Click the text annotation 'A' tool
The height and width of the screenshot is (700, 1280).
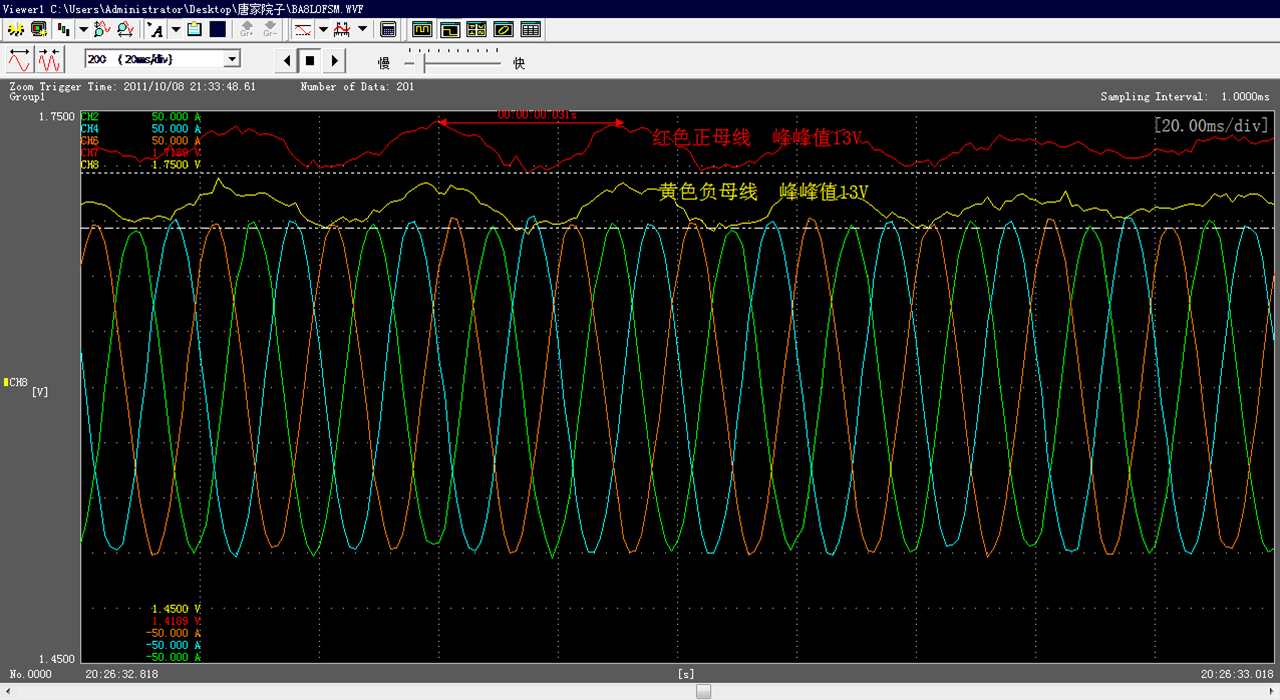(x=157, y=29)
